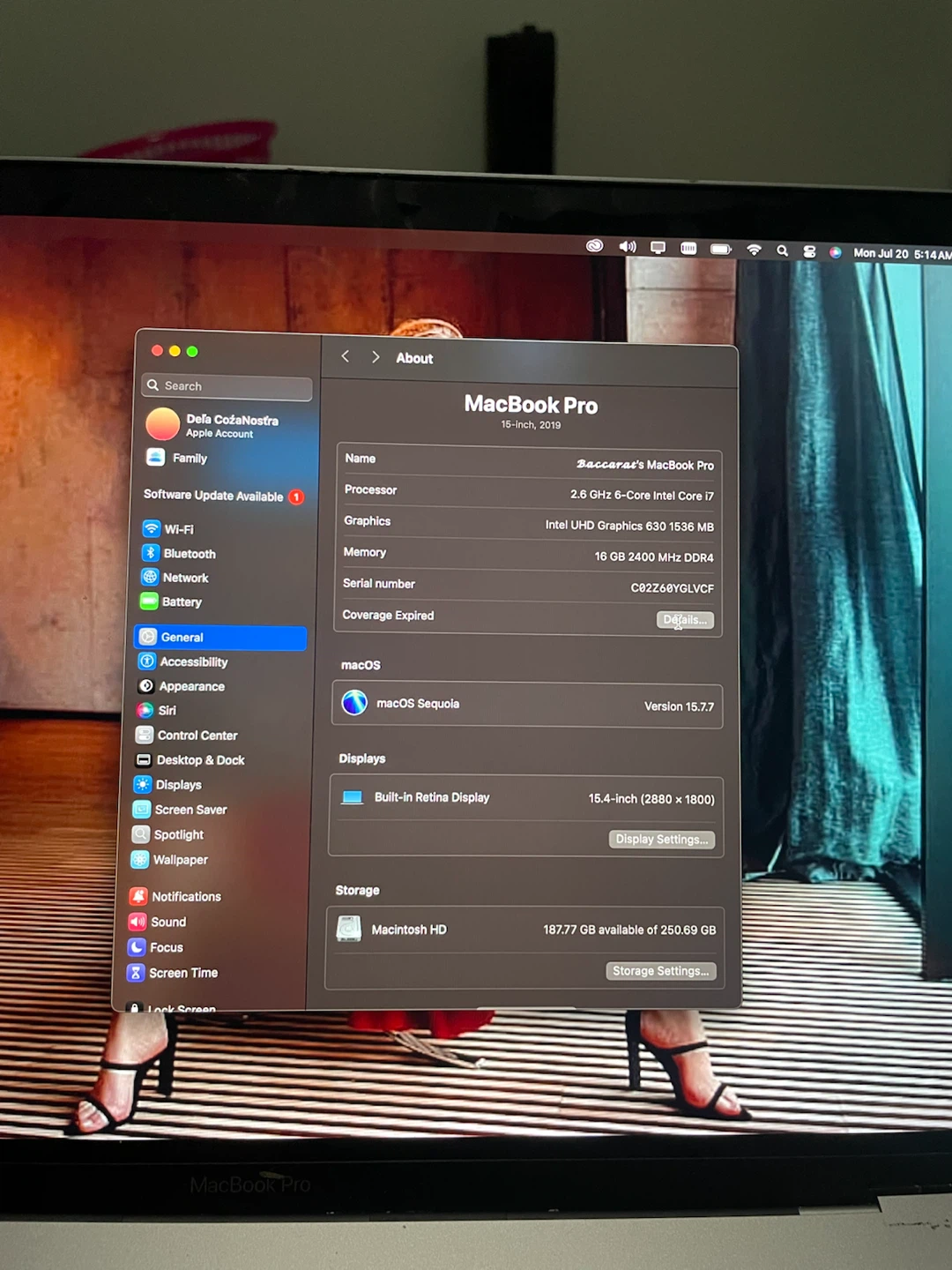Go back with the left chevron

[x=346, y=356]
